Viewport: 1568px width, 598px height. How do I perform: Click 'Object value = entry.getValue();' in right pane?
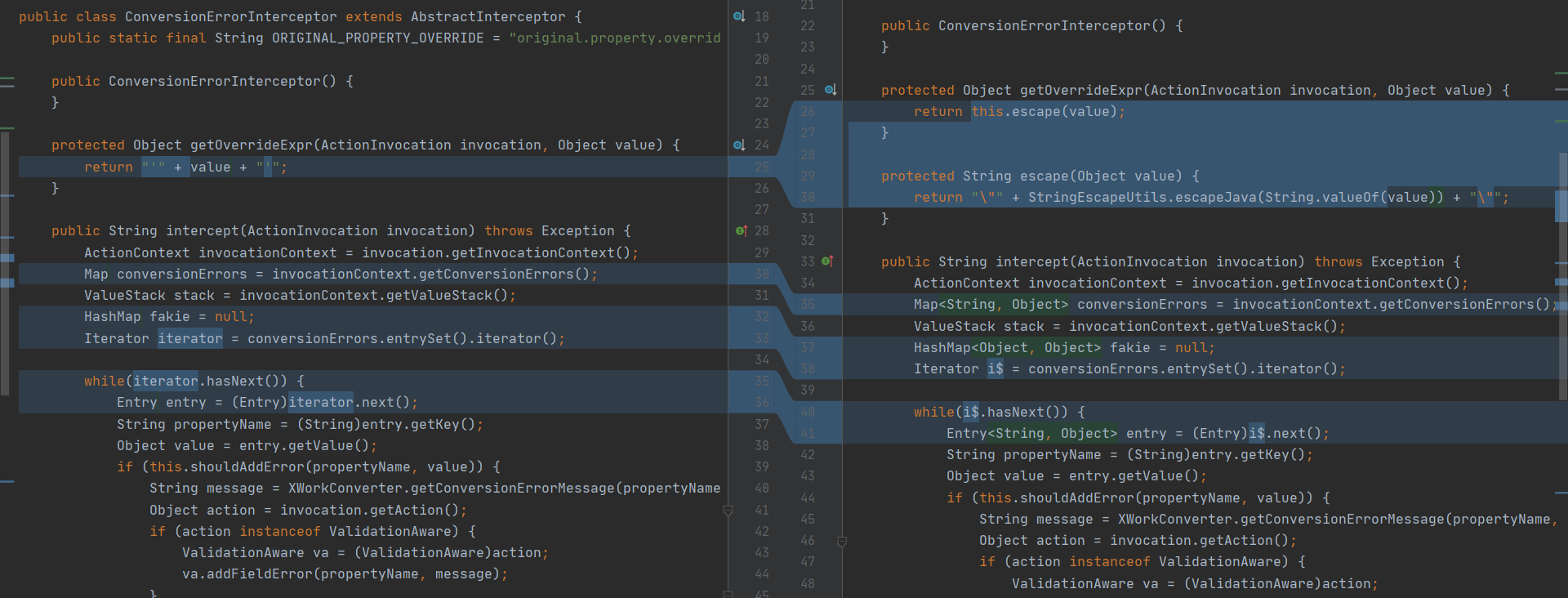click(1076, 476)
